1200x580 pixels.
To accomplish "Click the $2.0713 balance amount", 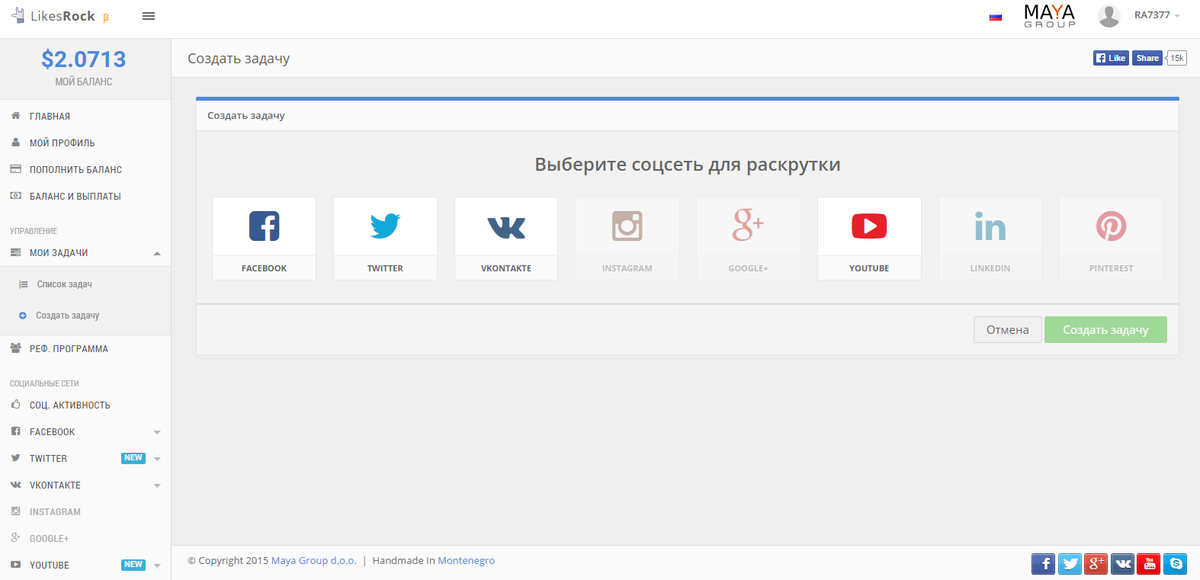I will point(84,59).
